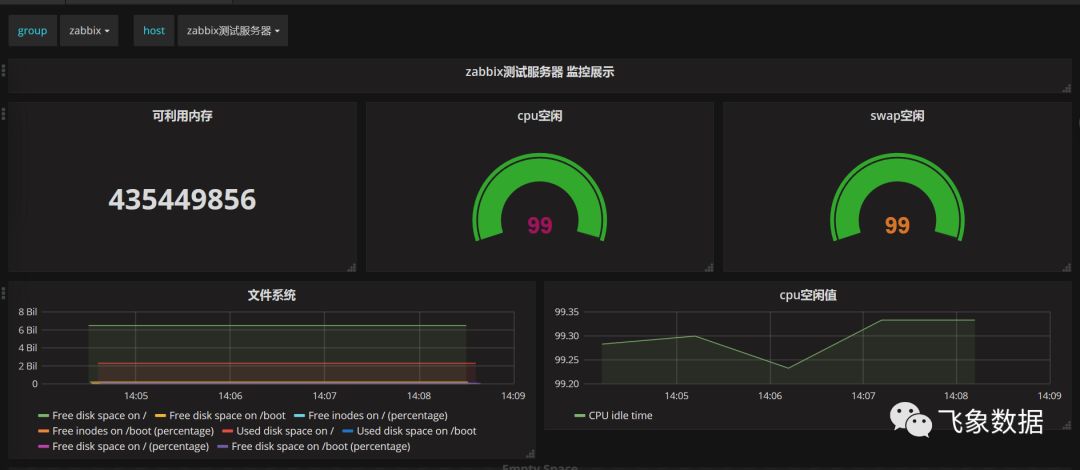Toggle the 'Free inodes on /boot (percentage)' series label
Viewport: 1080px width, 470px height.
pyautogui.click(x=133, y=431)
